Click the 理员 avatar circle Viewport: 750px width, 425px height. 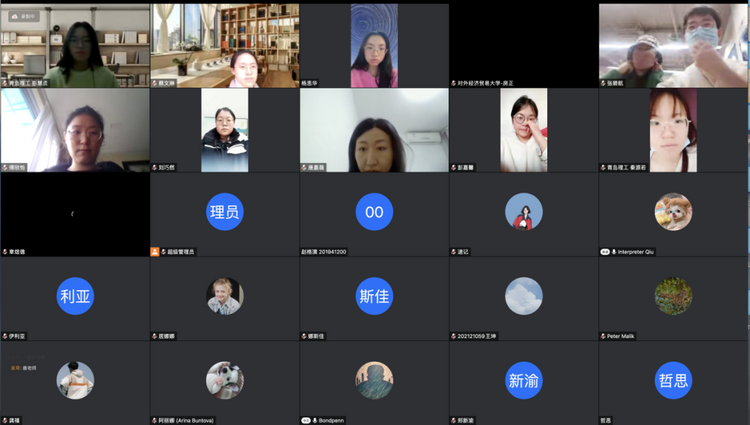tap(225, 212)
